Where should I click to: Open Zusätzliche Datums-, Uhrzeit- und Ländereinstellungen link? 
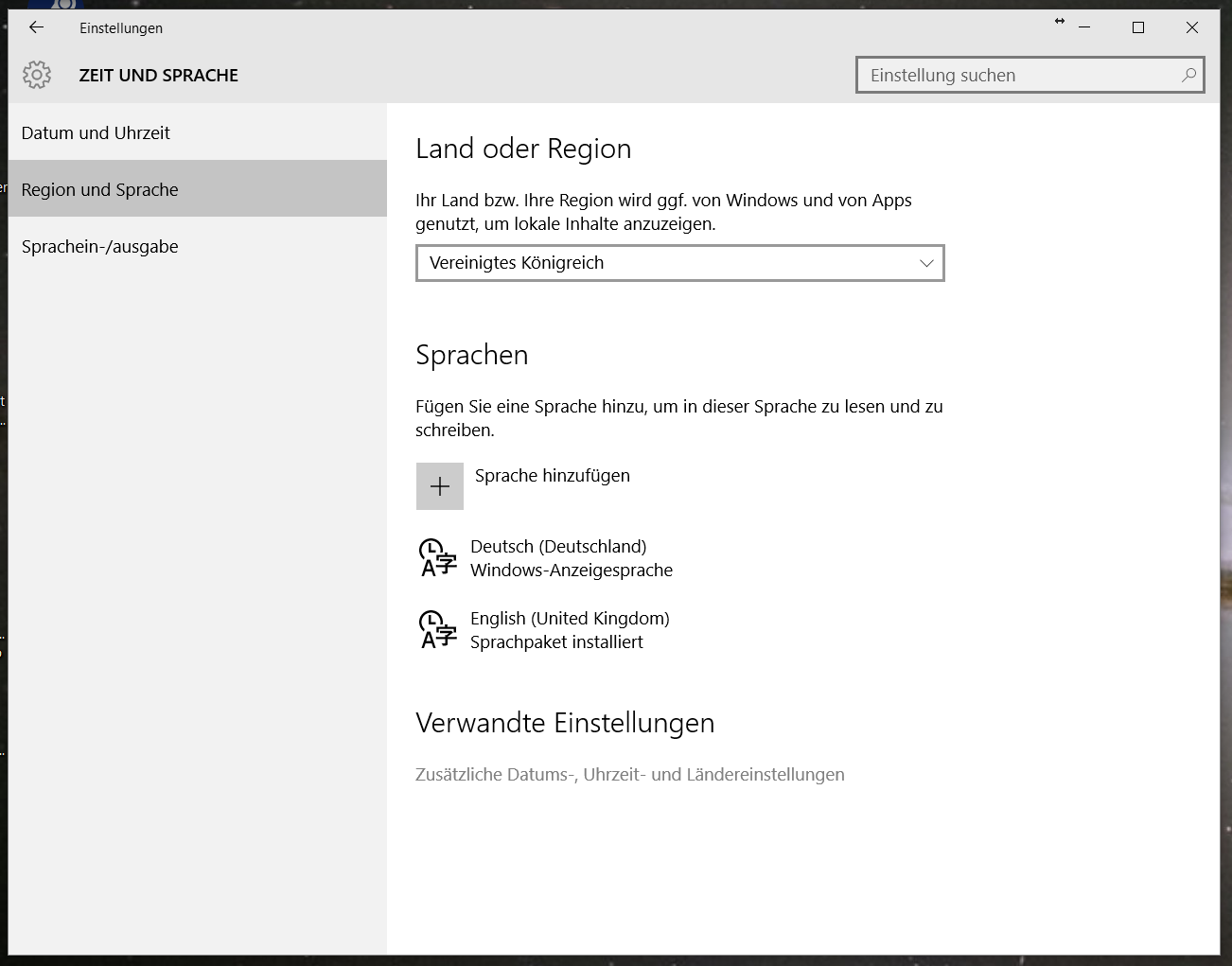(x=630, y=774)
